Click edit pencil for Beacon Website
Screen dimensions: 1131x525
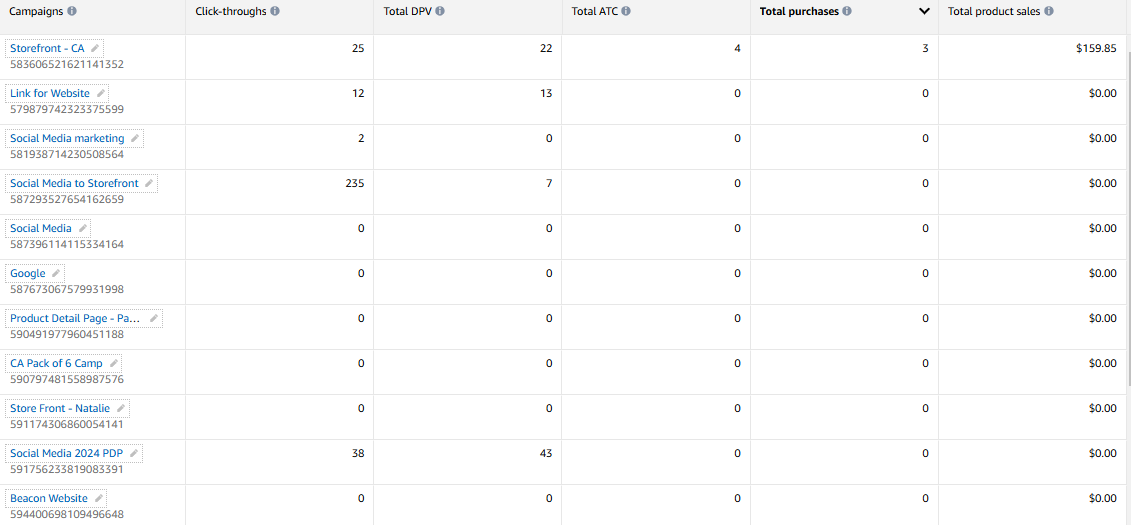pyautogui.click(x=99, y=498)
